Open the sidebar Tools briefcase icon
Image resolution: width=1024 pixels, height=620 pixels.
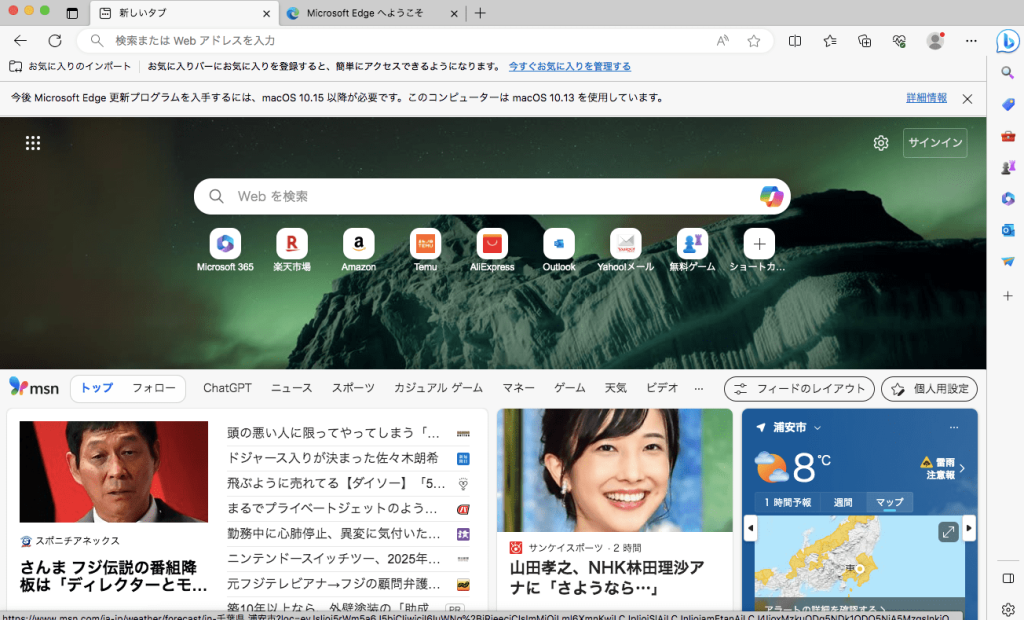point(1008,136)
